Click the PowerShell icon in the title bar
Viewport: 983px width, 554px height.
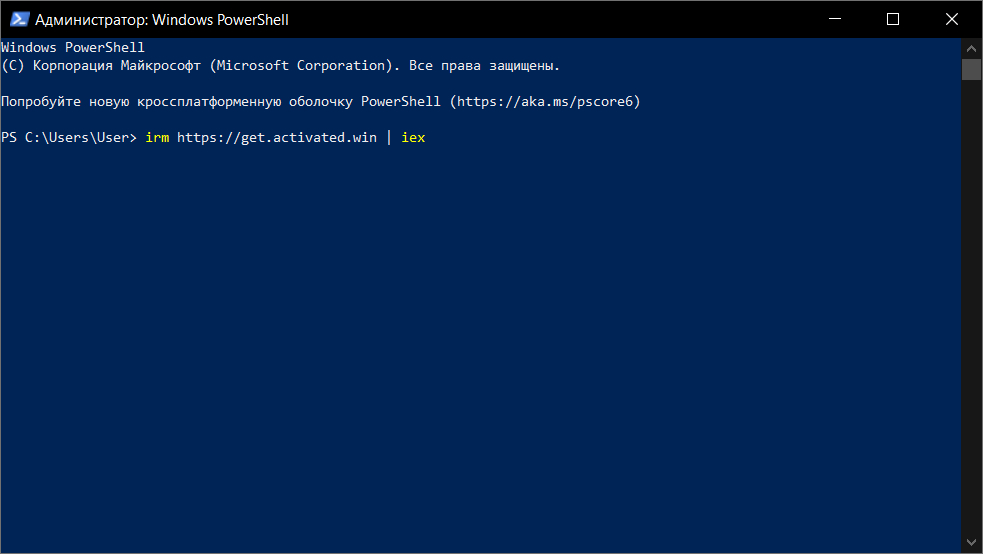pyautogui.click(x=19, y=19)
